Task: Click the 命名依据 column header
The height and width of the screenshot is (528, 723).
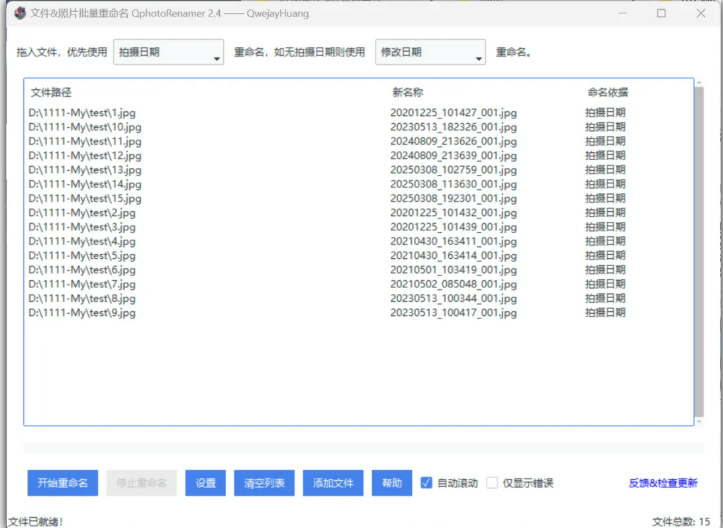Action: click(x=607, y=92)
